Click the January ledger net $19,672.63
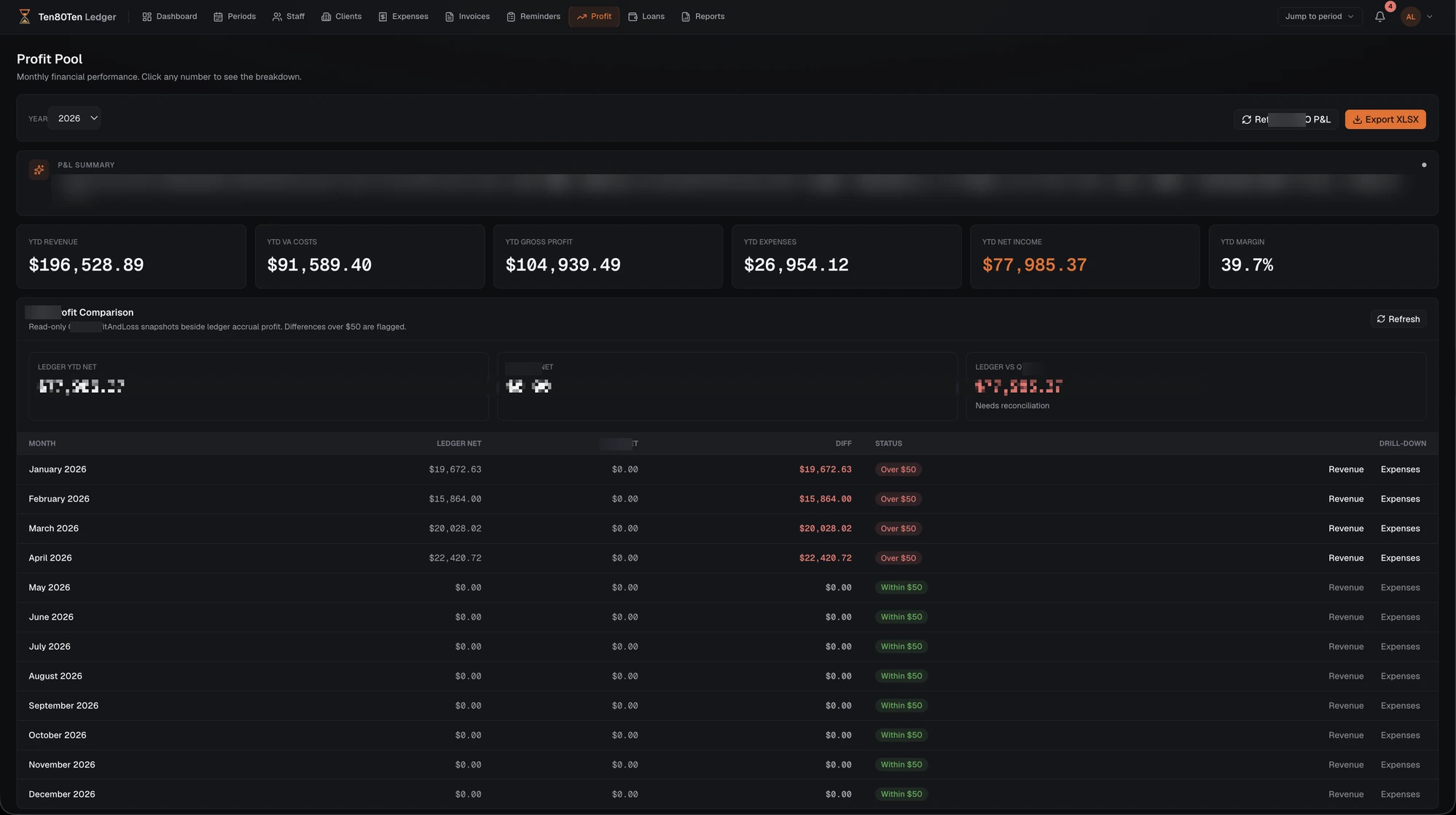Image resolution: width=1456 pixels, height=815 pixels. (455, 469)
